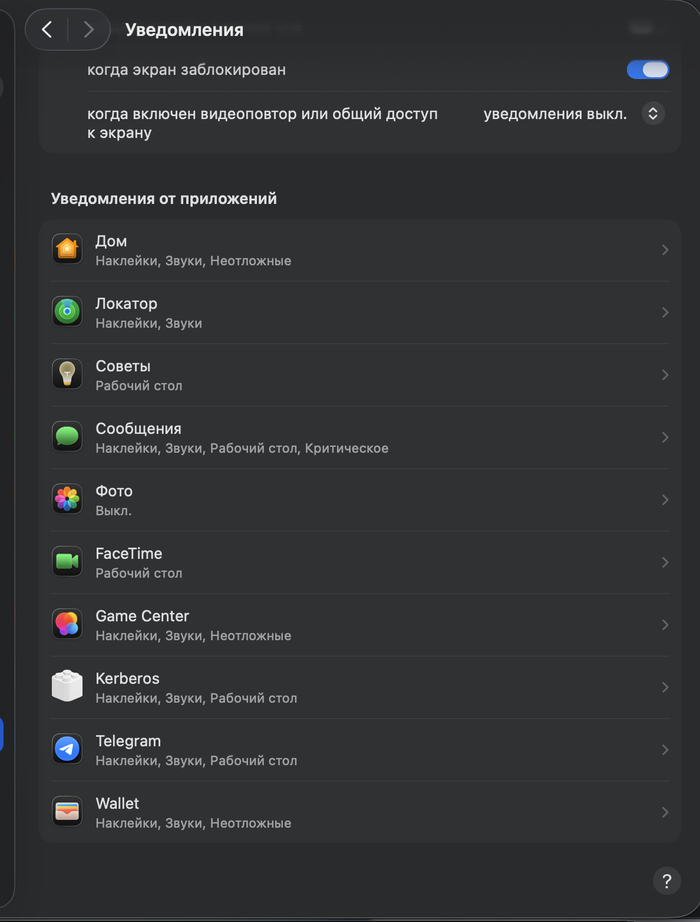
Task: Open the screen mirroring notifications dropdown
Action: [x=652, y=114]
